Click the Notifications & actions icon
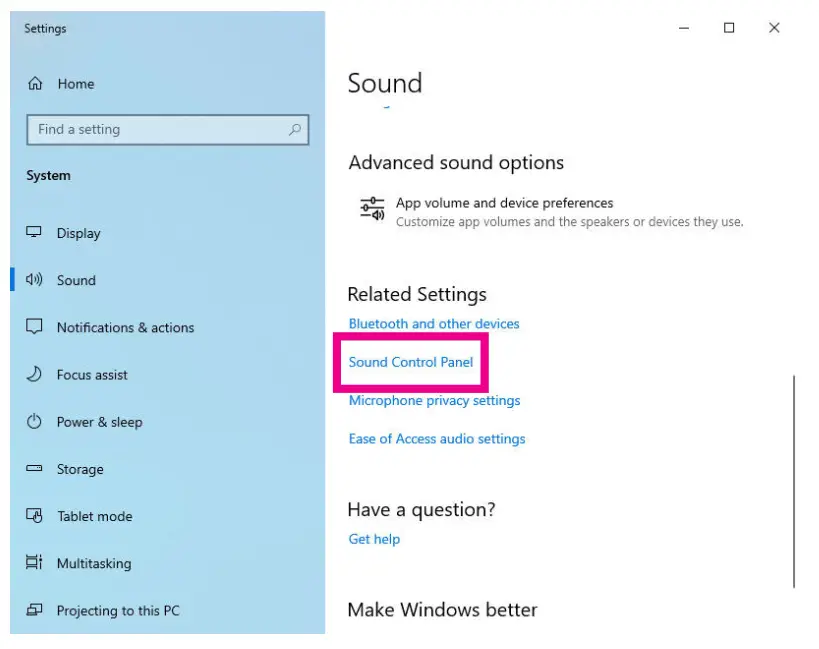Viewport: 819px width, 649px height. pos(35,327)
